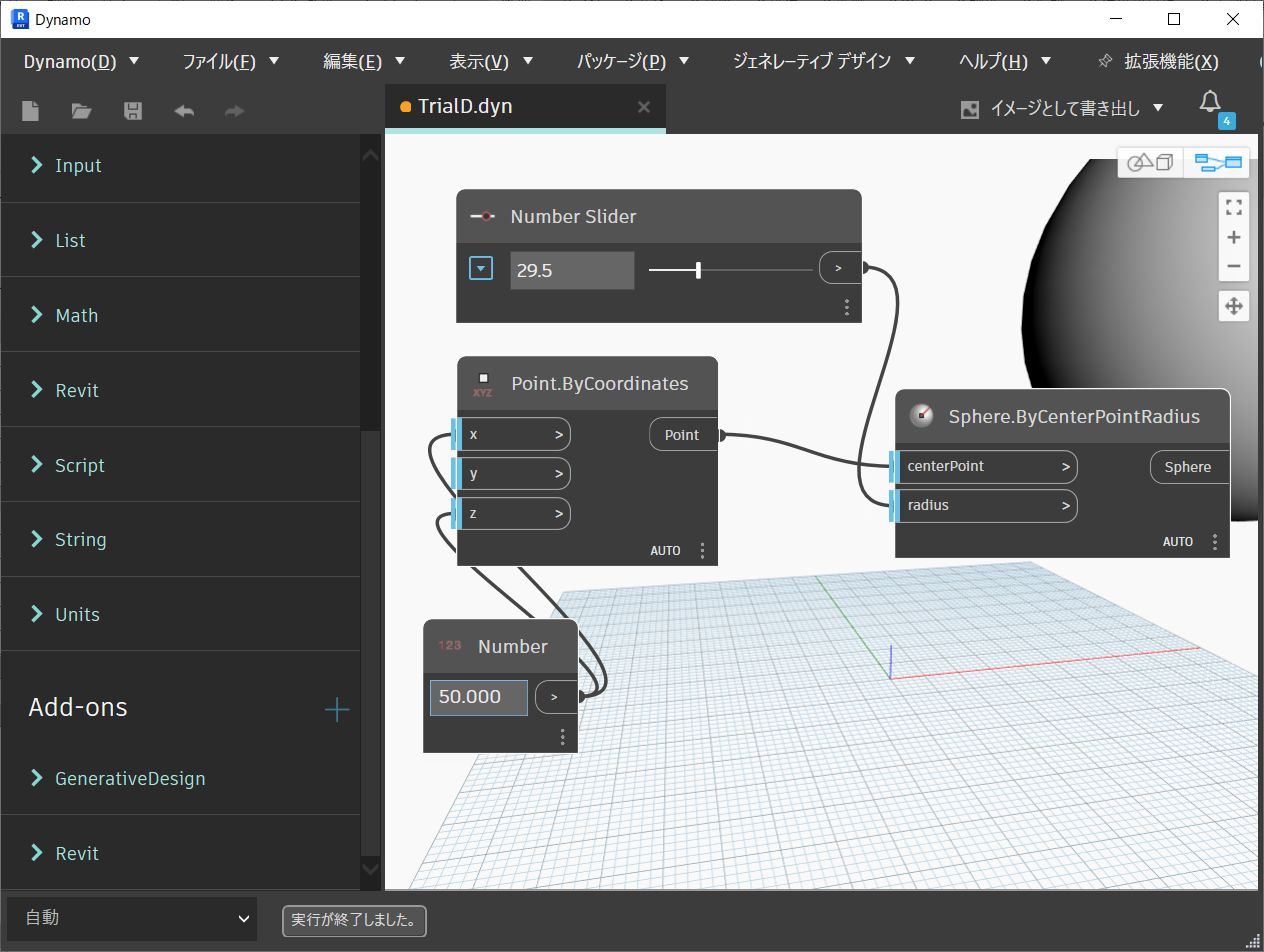
Task: Click Point.ByCoordinates AUTO lacing label
Action: coord(665,551)
